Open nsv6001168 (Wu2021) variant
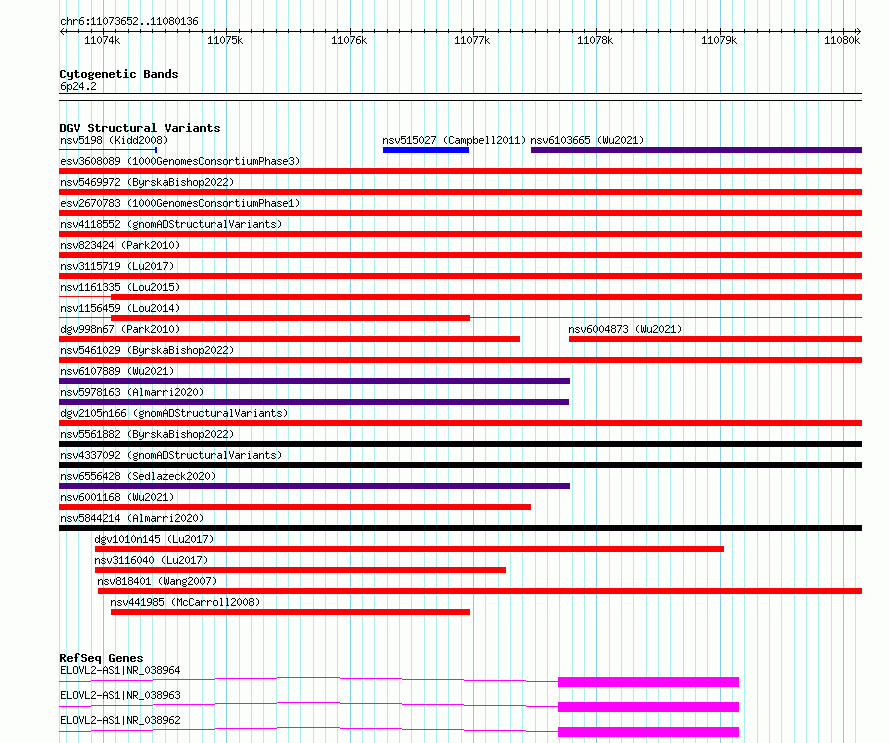This screenshot has width=890, height=743. click(117, 497)
